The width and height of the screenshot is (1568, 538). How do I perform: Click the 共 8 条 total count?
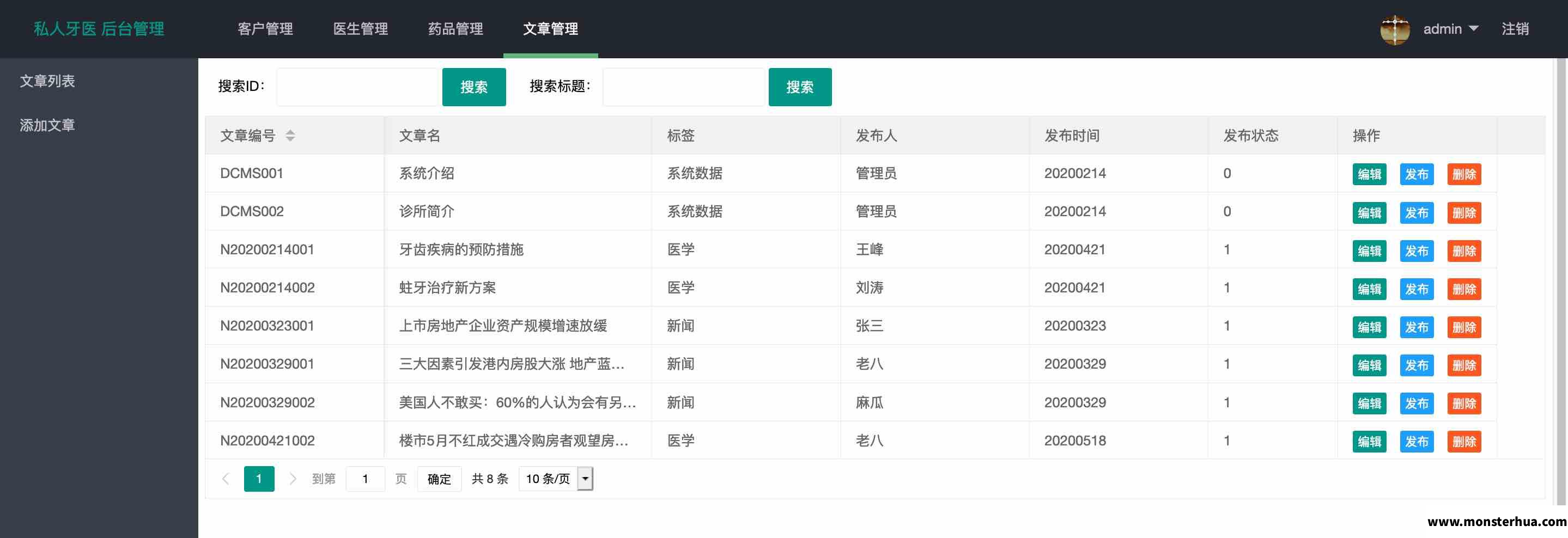[490, 479]
